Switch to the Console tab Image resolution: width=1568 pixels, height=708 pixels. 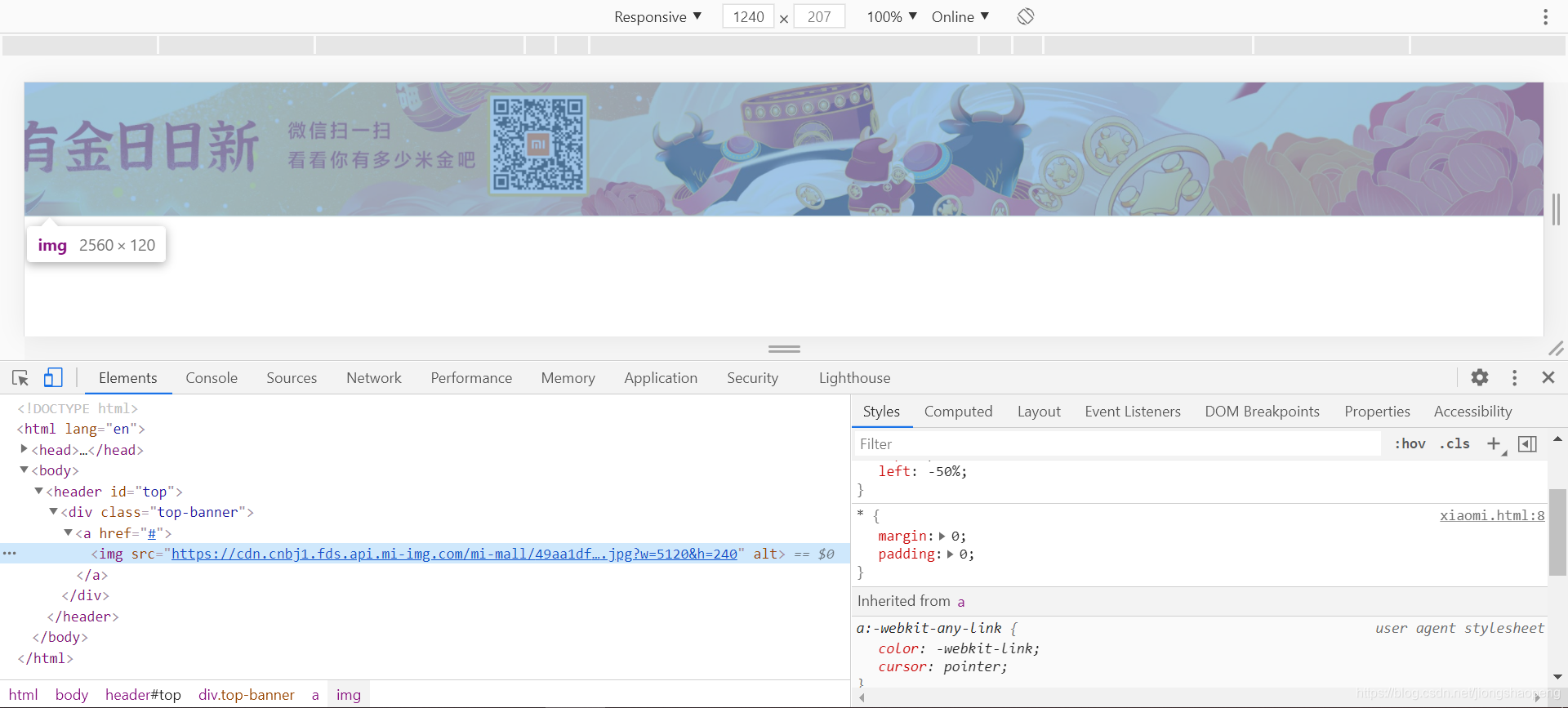tap(212, 378)
